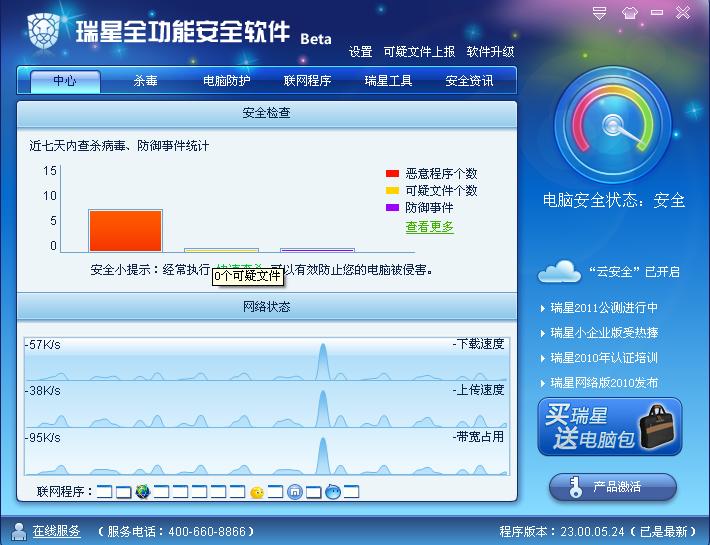This screenshot has height=545, width=710.
Task: Switch to the 杀毒 tab
Action: pyautogui.click(x=145, y=81)
